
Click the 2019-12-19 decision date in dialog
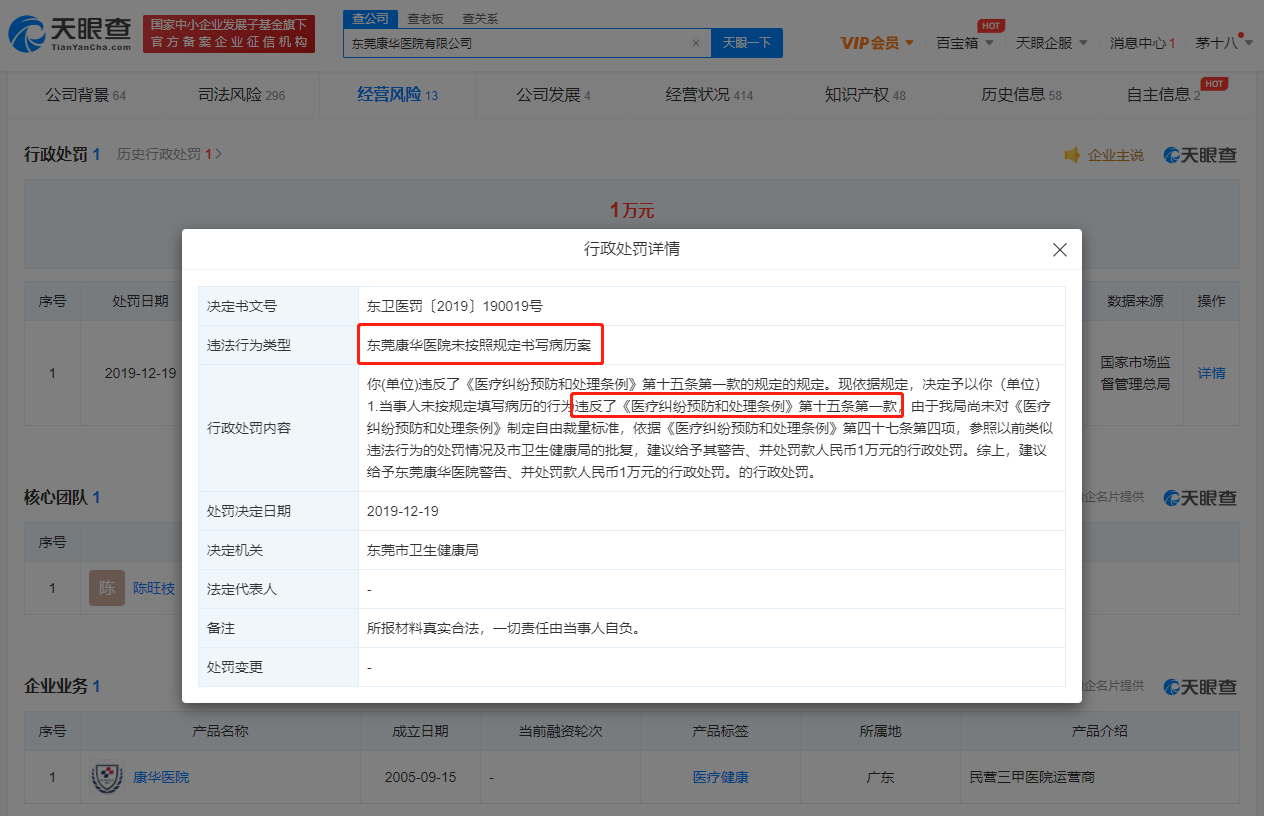point(403,511)
